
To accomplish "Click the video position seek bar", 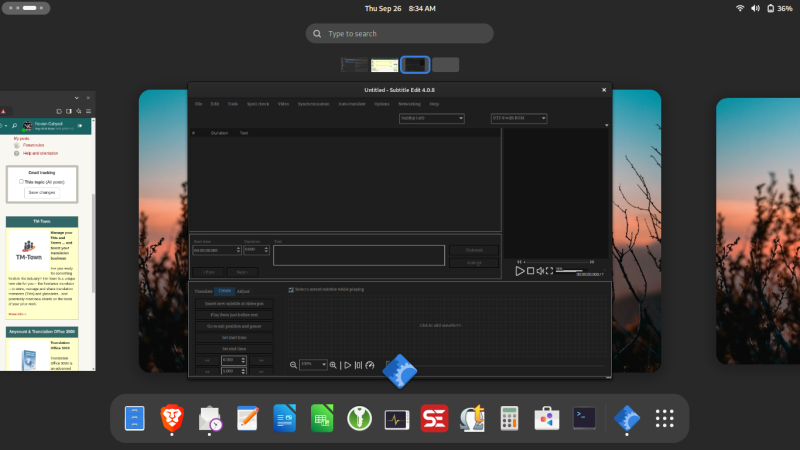I will (x=556, y=262).
